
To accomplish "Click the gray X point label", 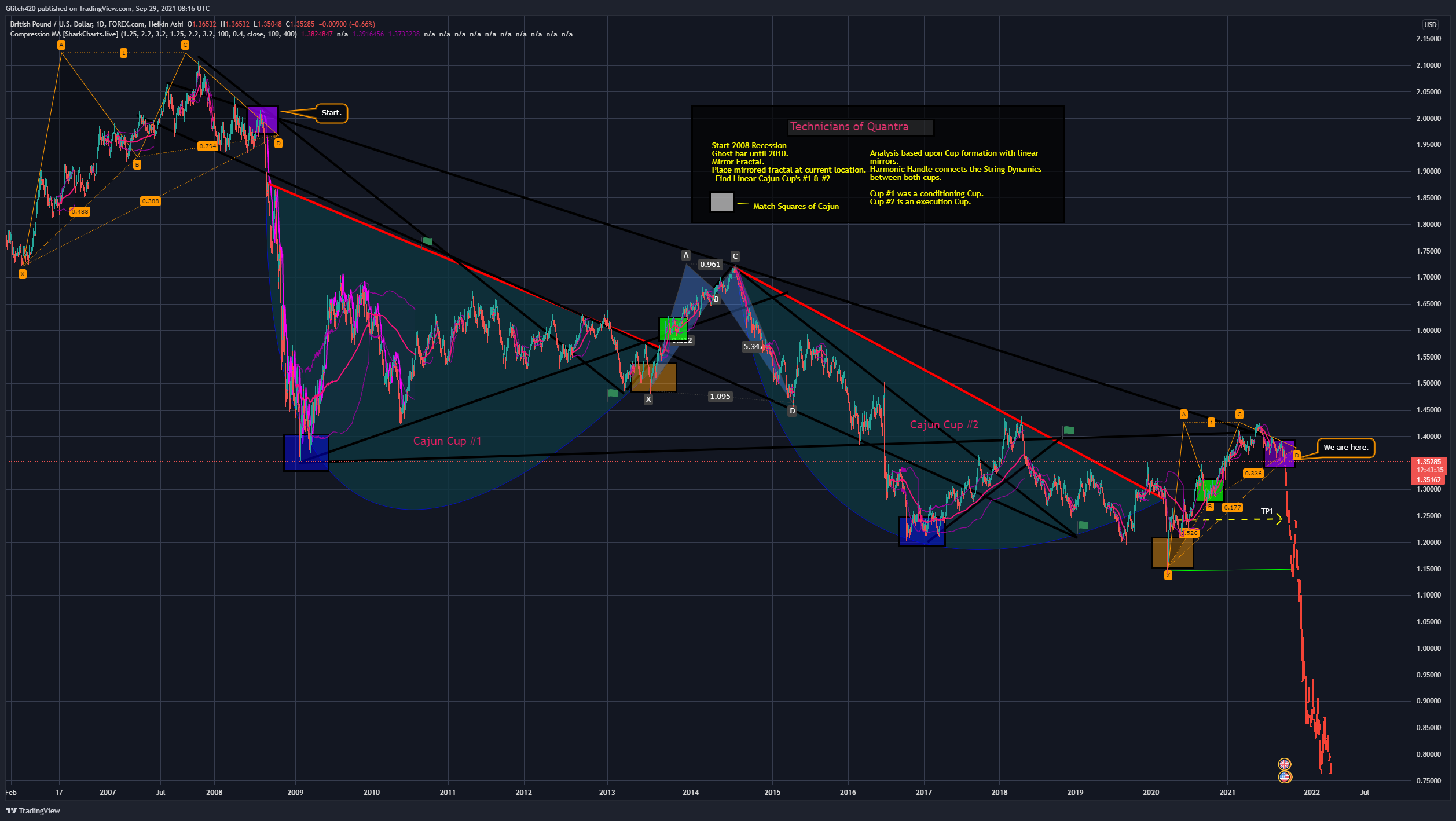I will pos(648,399).
